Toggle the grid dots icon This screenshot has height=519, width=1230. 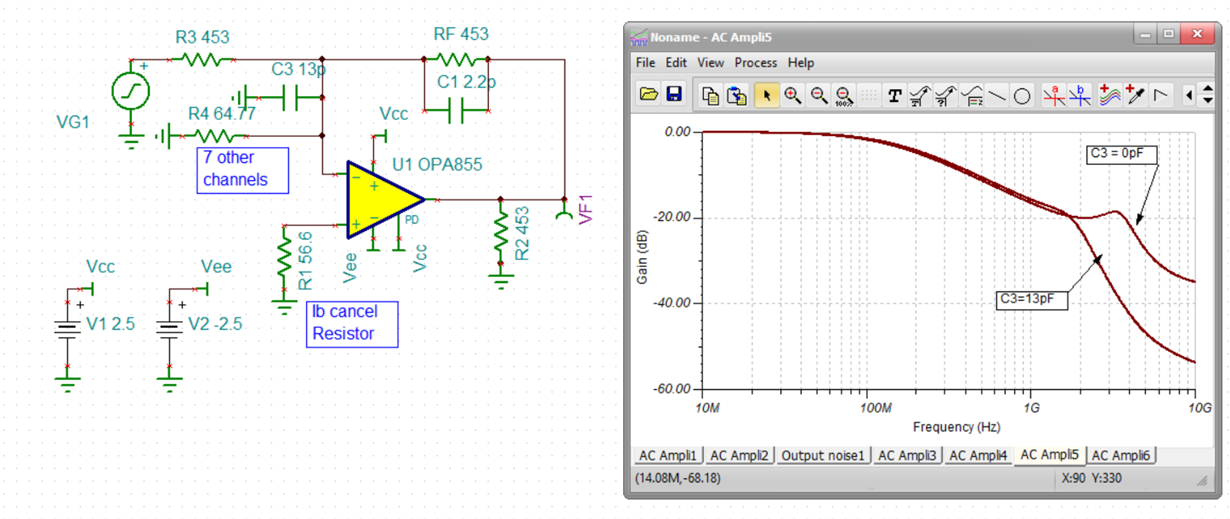pos(869,95)
